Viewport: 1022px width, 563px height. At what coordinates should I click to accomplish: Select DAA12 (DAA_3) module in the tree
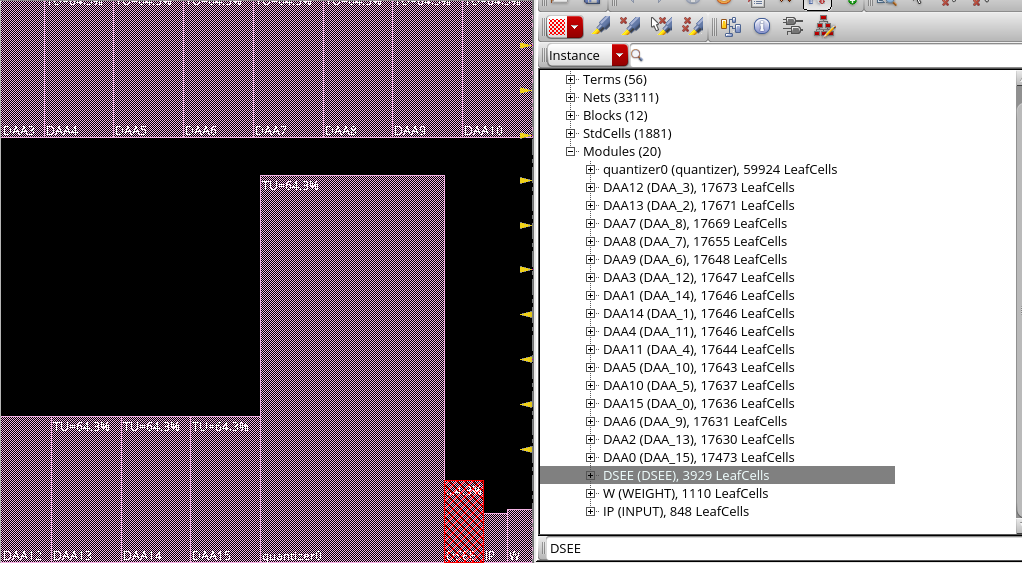click(698, 188)
